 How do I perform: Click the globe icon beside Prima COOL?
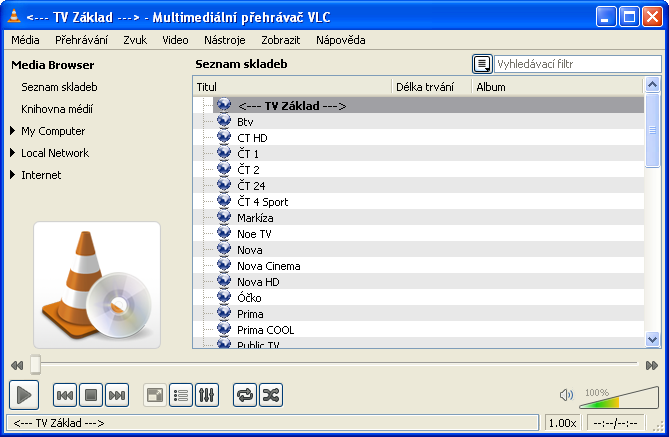click(224, 329)
